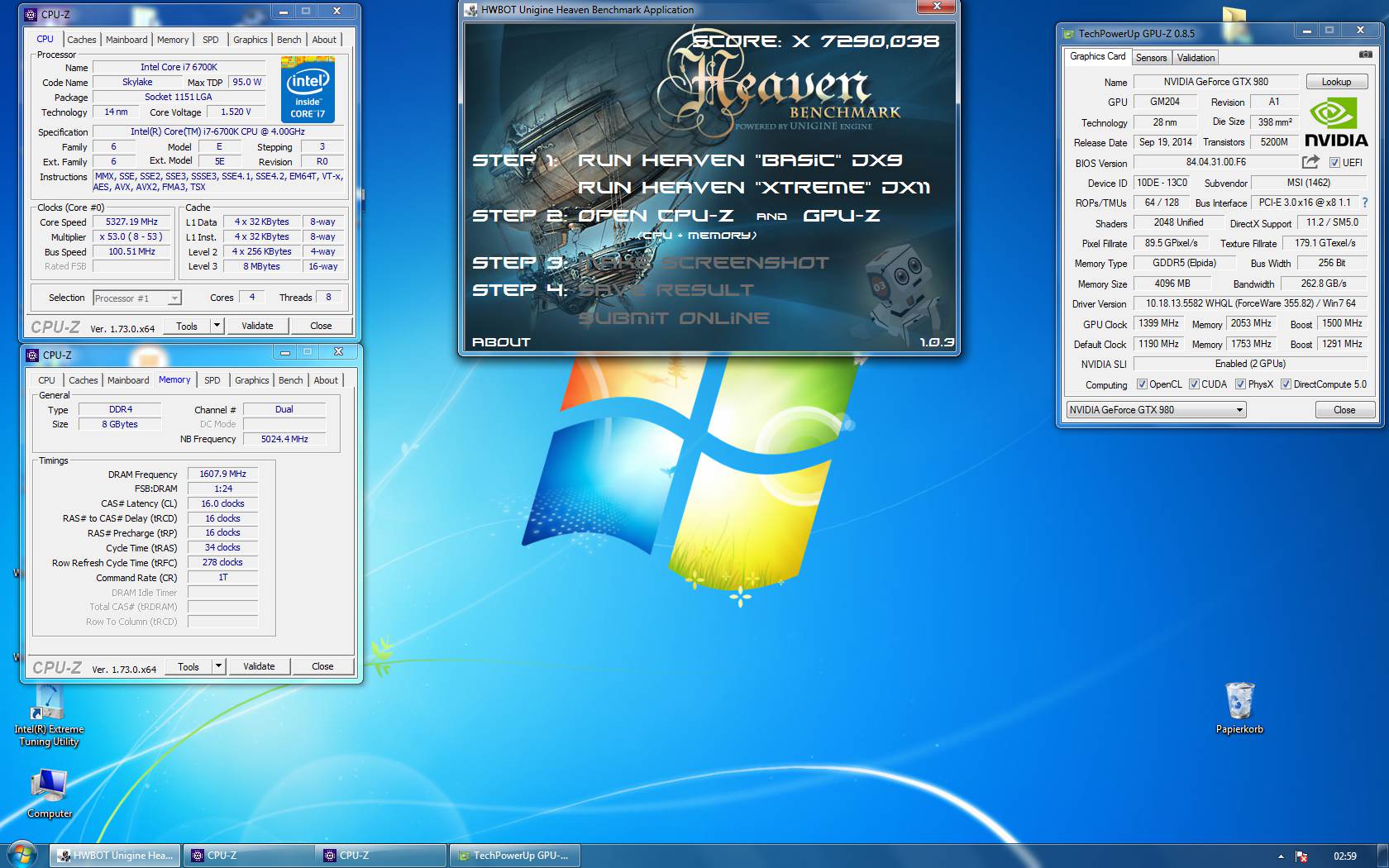This screenshot has height=868, width=1389.
Task: Click TechPowerUp GPU-Z taskbar button
Action: [x=513, y=856]
